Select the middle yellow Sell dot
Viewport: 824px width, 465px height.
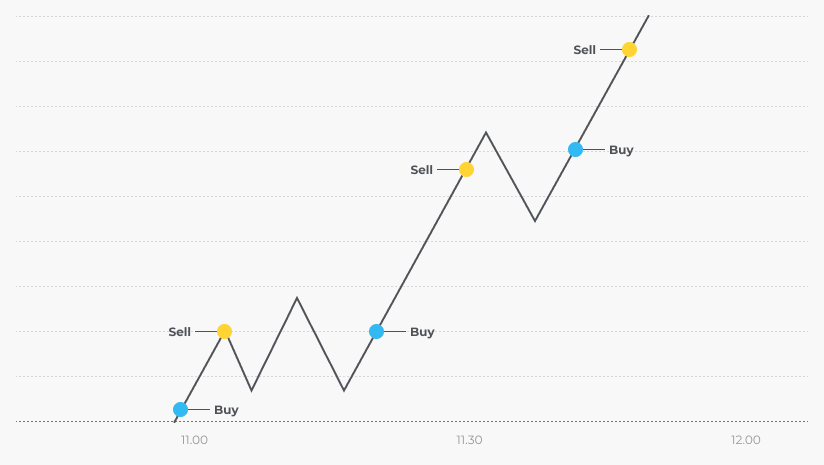pyautogui.click(x=466, y=170)
